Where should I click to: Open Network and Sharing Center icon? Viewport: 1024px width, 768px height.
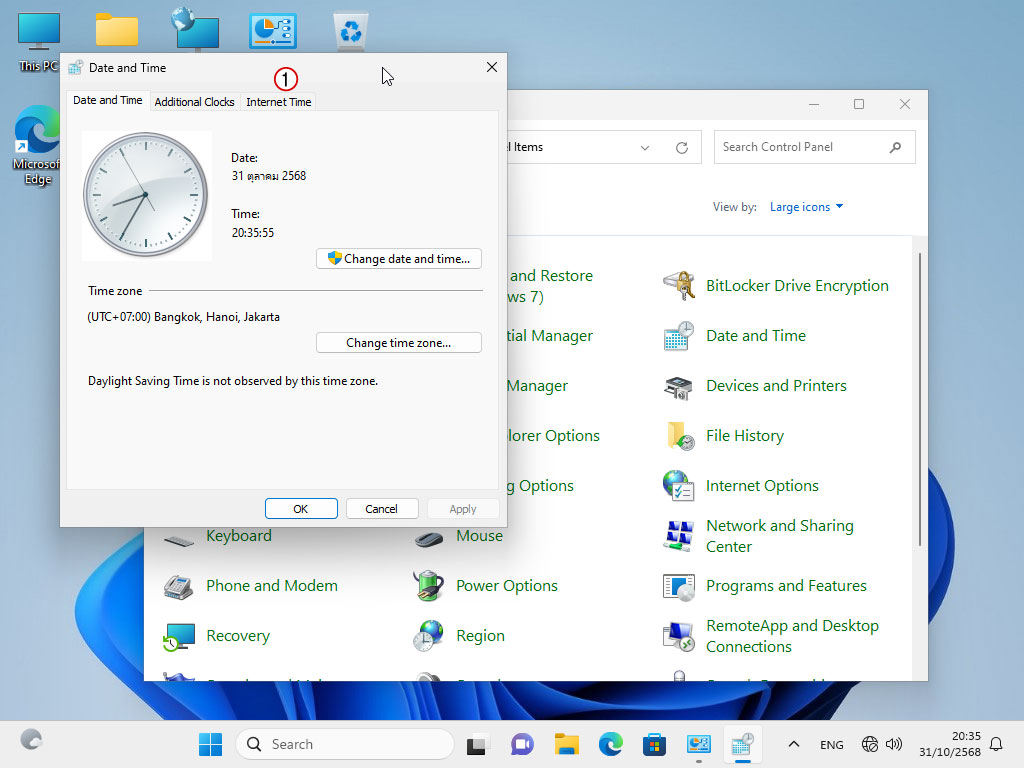pyautogui.click(x=679, y=536)
